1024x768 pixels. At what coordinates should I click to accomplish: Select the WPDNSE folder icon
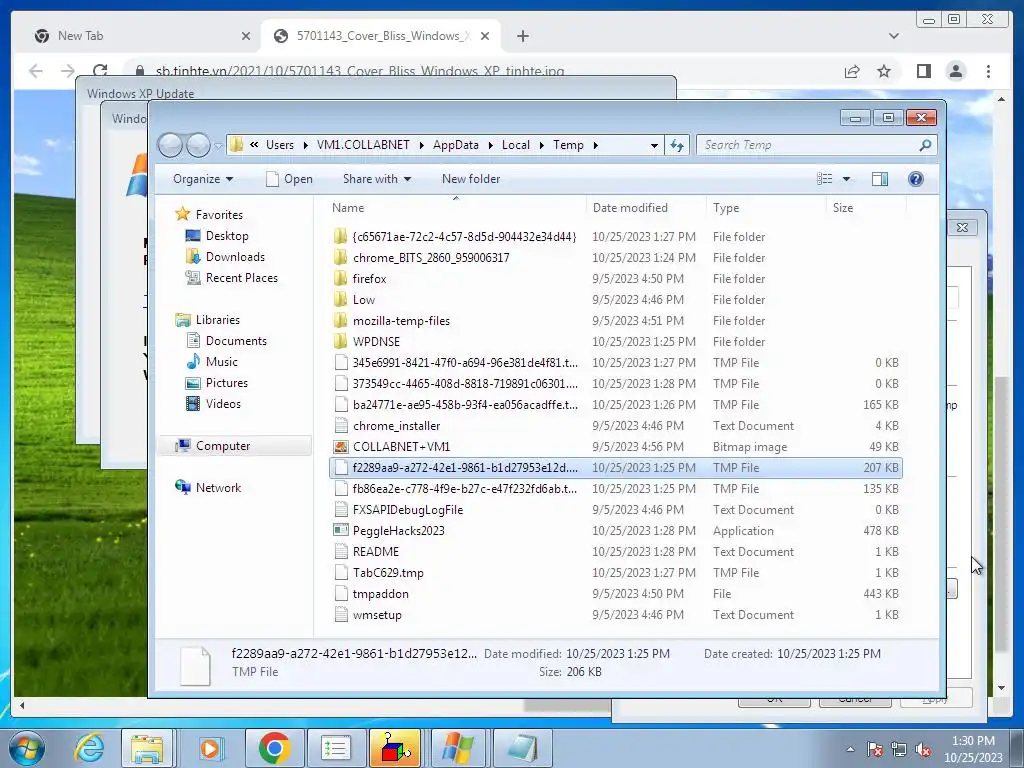tap(340, 342)
